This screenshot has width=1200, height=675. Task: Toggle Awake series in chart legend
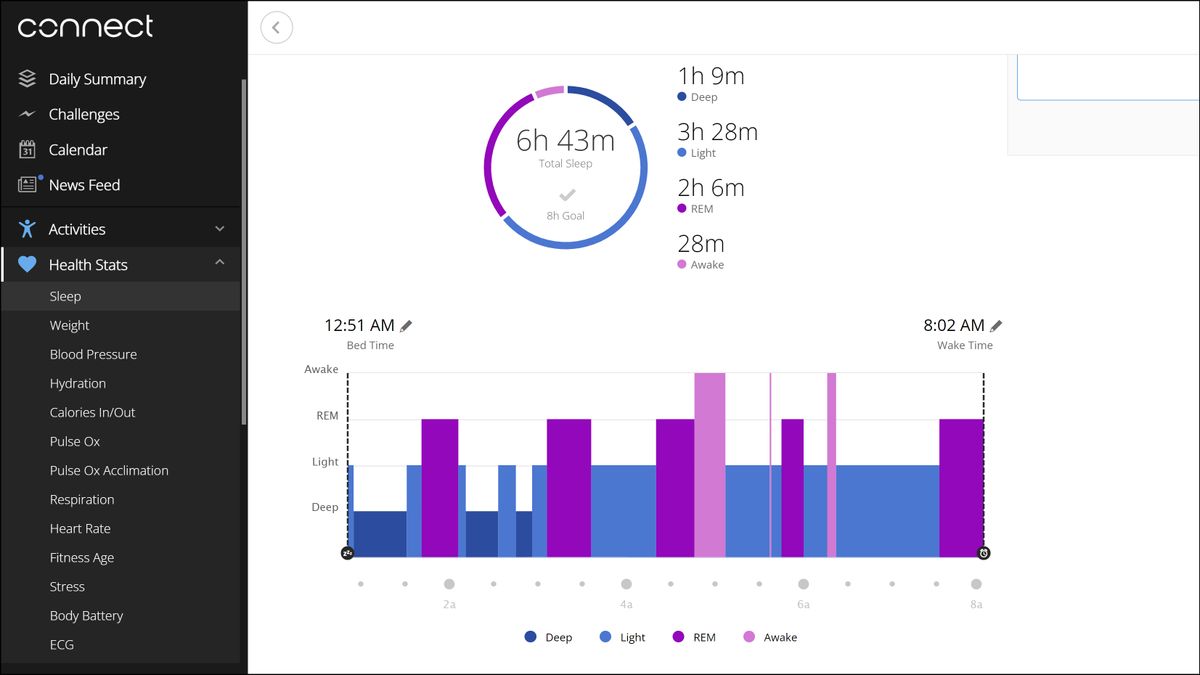770,637
